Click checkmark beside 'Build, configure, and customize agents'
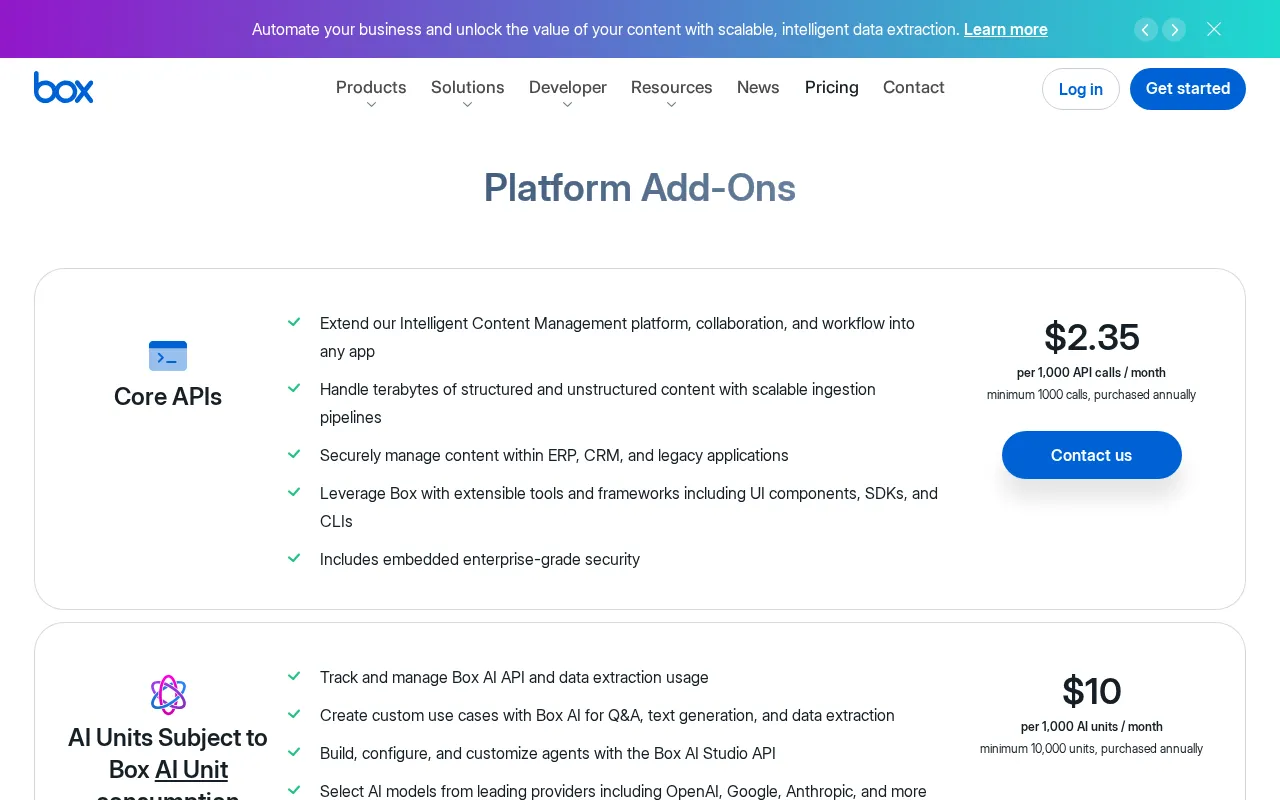 (x=294, y=752)
